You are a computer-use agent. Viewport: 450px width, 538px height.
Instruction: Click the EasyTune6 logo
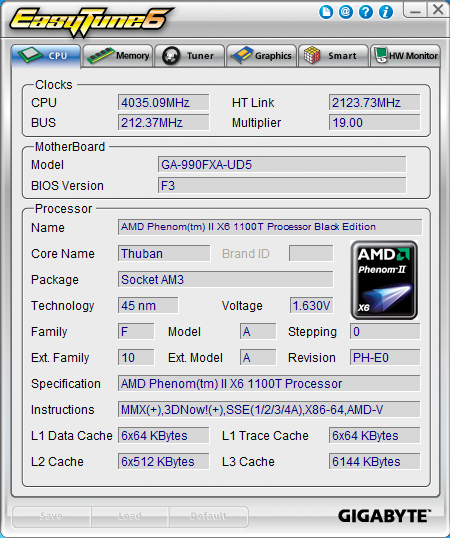(90, 21)
